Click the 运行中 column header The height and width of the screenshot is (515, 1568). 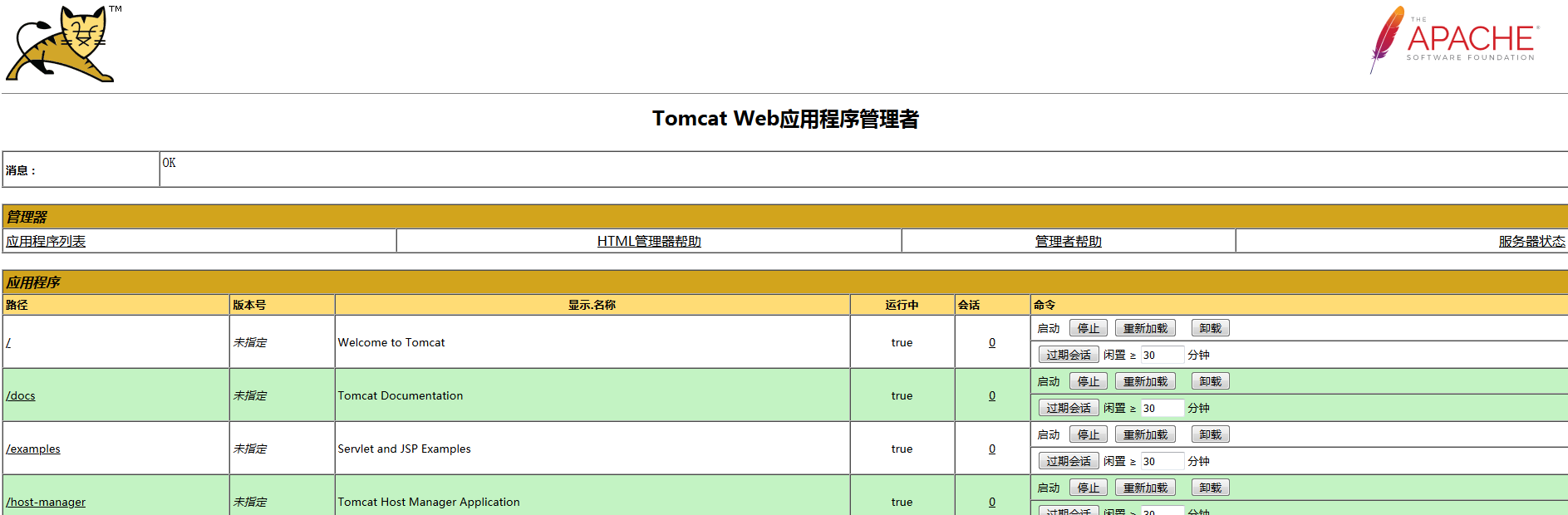(x=902, y=305)
